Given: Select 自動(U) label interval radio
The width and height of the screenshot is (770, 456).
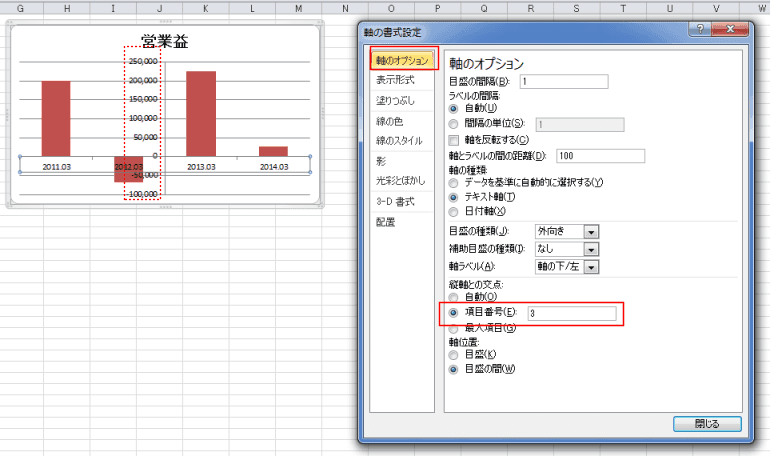Looking at the screenshot, I should click(453, 108).
